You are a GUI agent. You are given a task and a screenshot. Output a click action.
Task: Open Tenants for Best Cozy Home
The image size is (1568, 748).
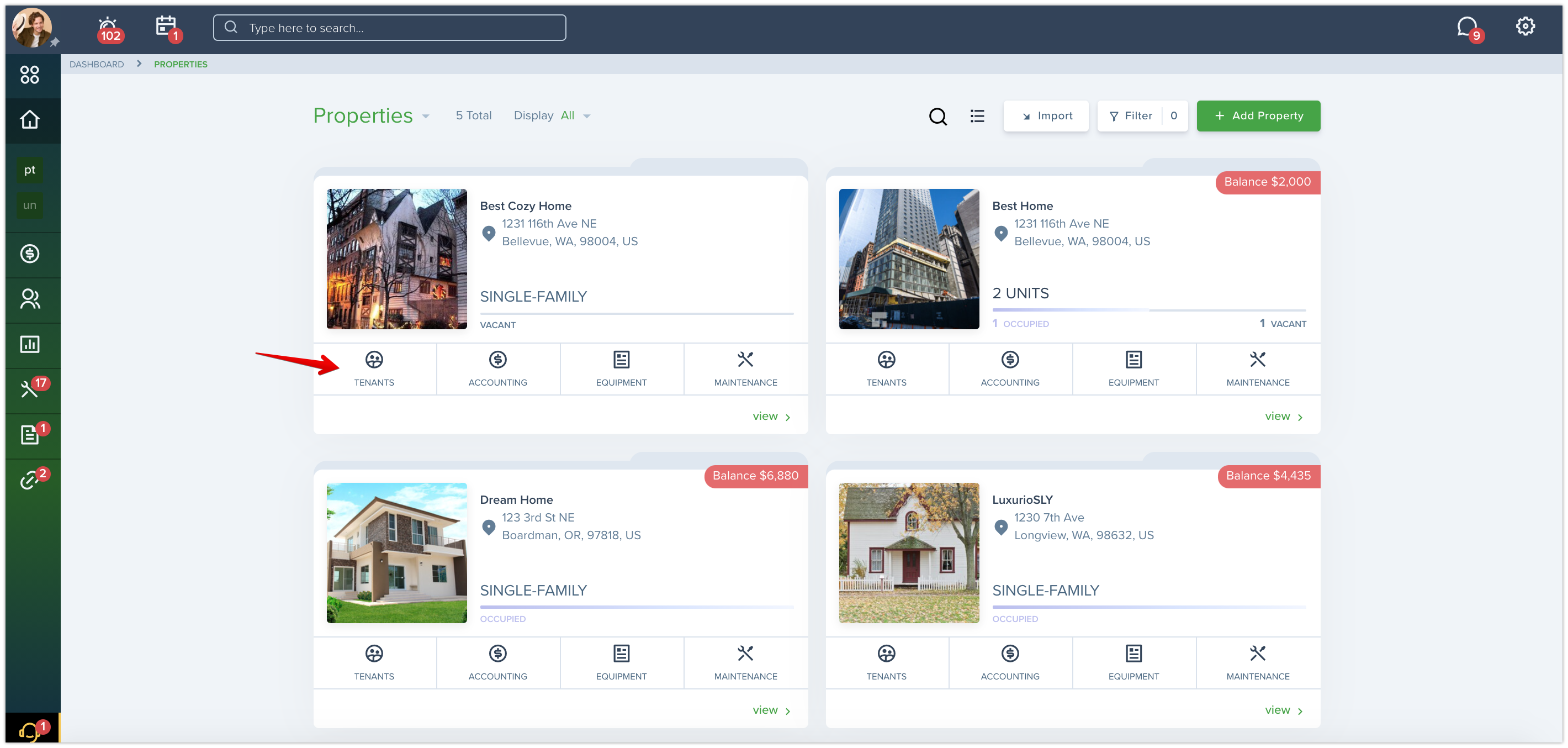click(374, 369)
